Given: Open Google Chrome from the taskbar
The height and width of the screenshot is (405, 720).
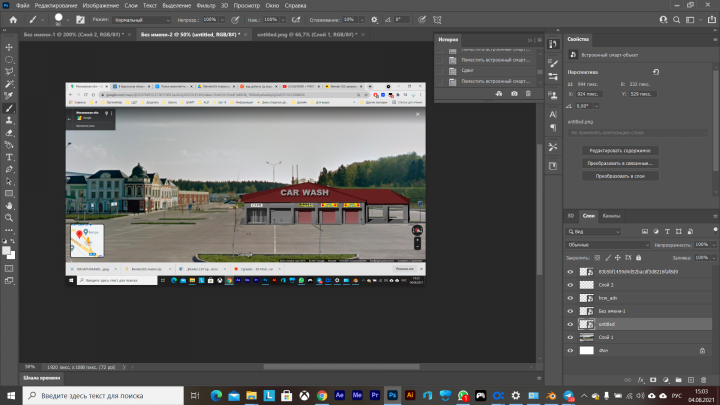Looking at the screenshot, I should click(x=322, y=395).
